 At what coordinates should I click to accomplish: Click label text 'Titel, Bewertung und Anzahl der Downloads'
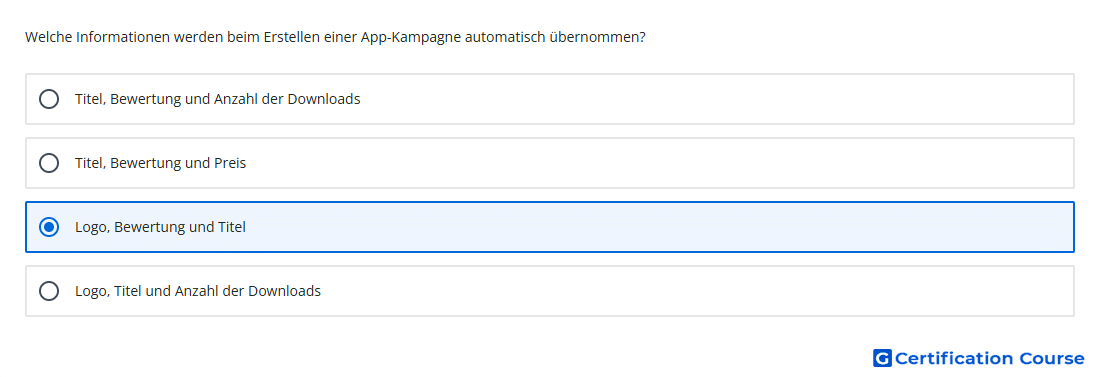[217, 99]
